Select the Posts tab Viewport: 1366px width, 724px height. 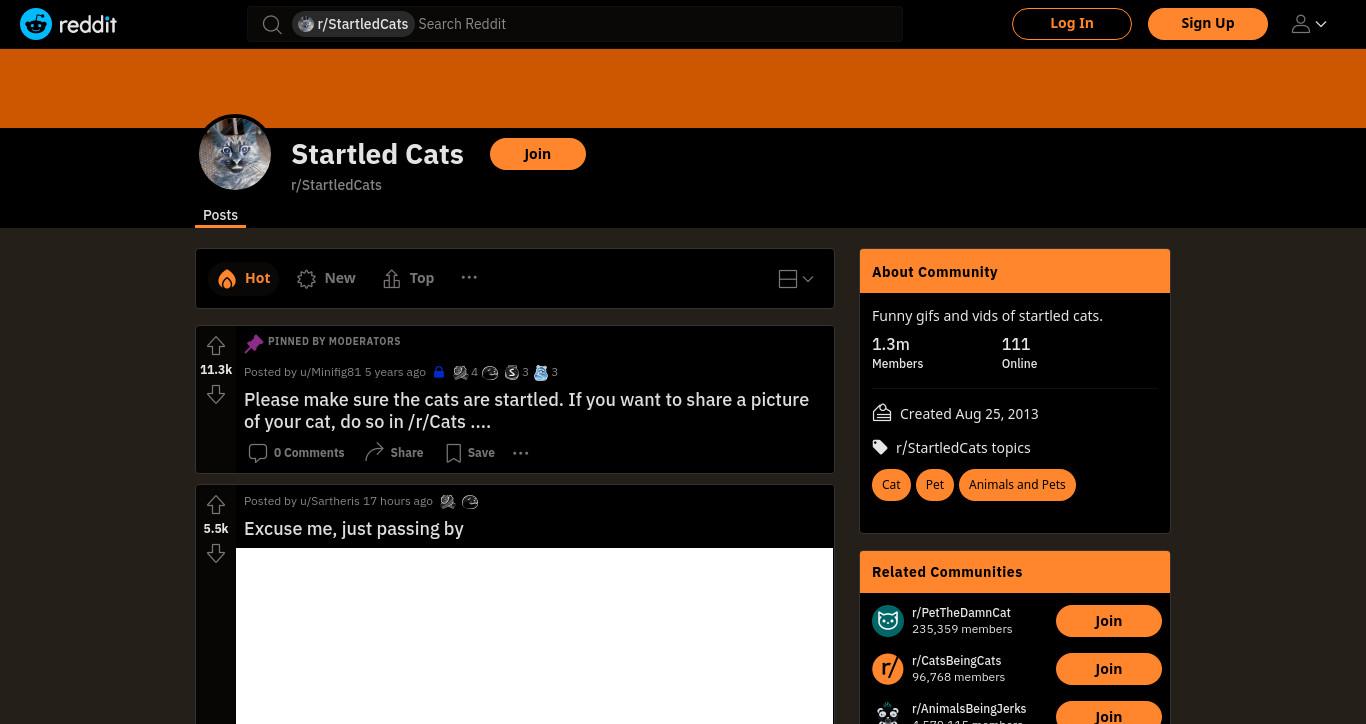point(220,215)
